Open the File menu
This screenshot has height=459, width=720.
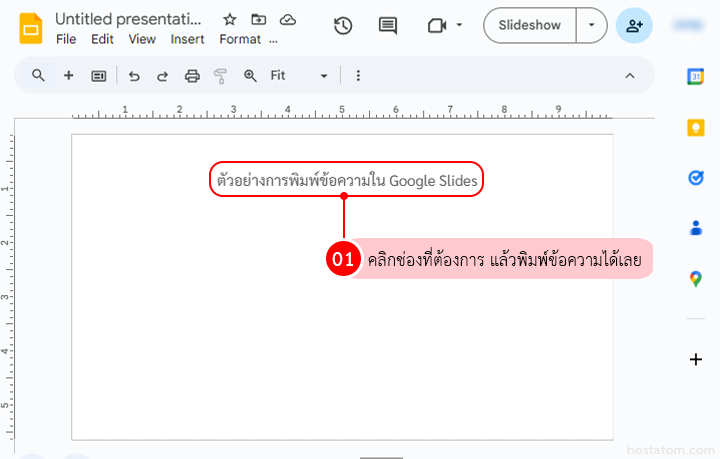[66, 39]
